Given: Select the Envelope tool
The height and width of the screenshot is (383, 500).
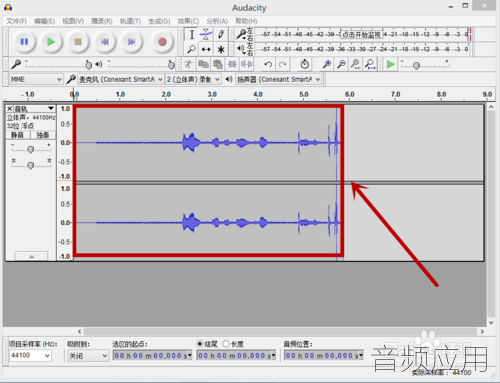Looking at the screenshot, I should tap(206, 34).
